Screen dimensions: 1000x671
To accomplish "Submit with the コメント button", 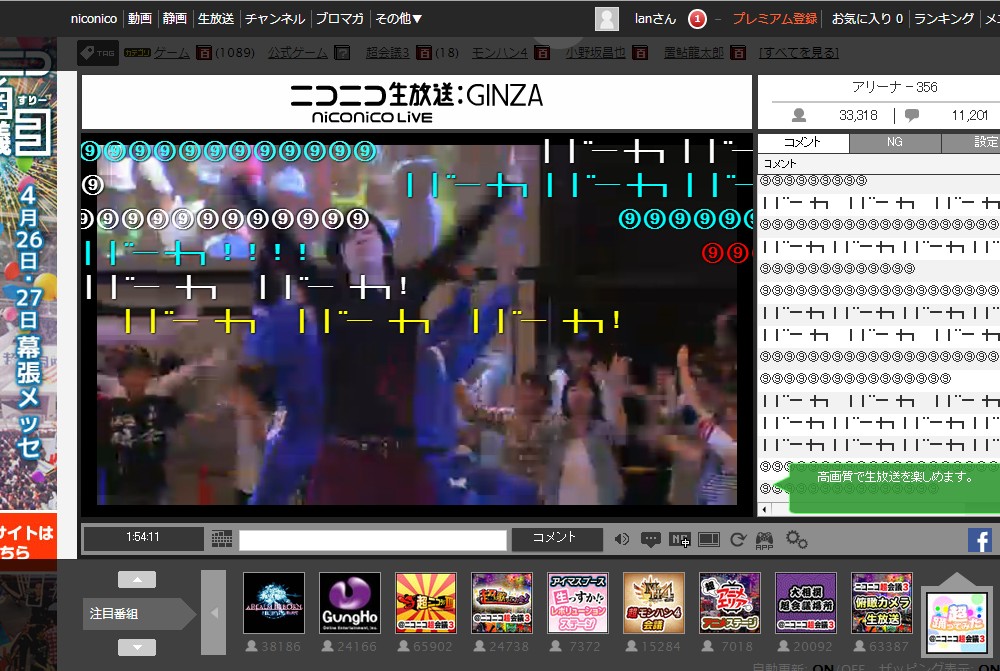I will (557, 539).
